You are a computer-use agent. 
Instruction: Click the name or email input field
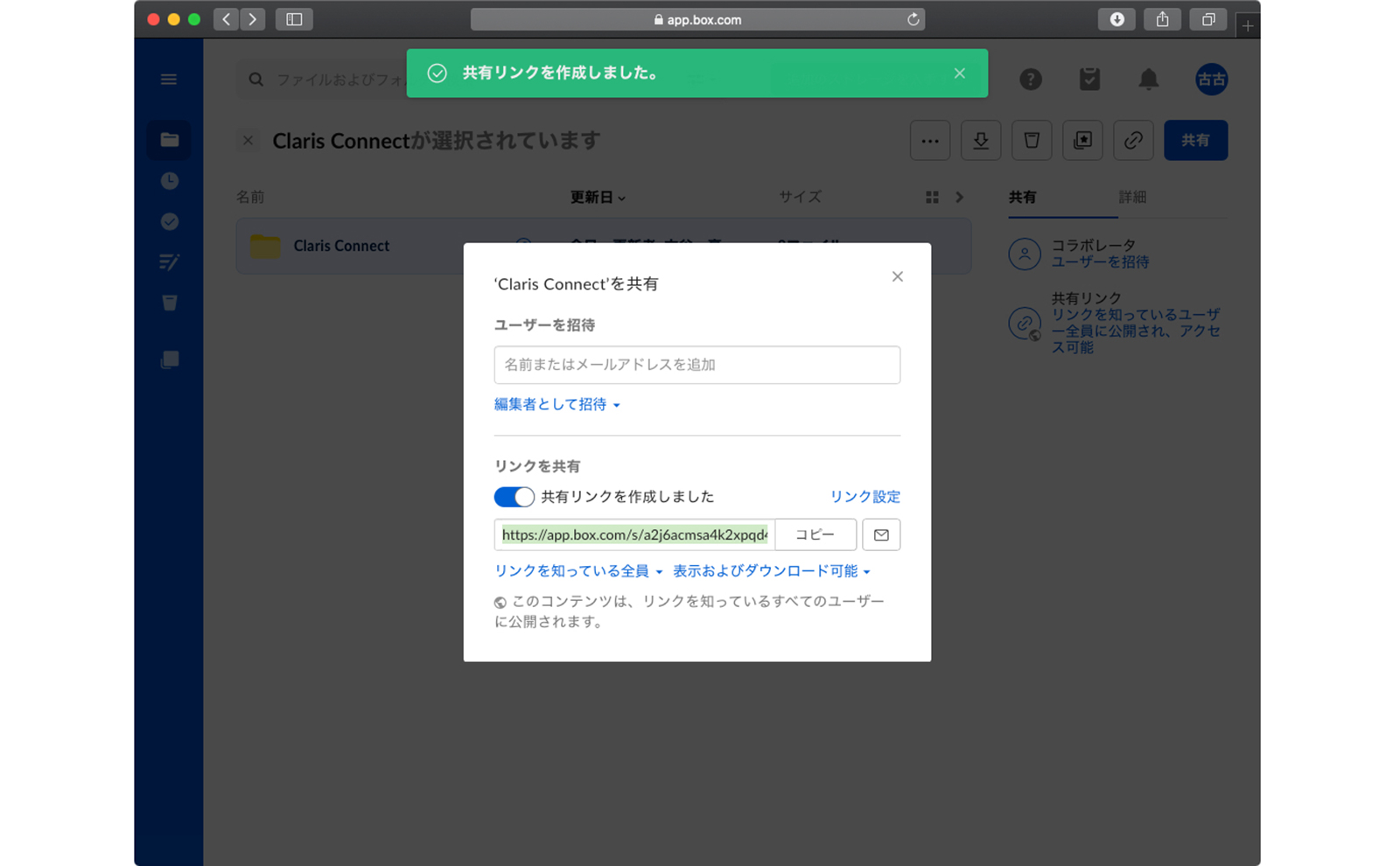pyautogui.click(x=696, y=365)
